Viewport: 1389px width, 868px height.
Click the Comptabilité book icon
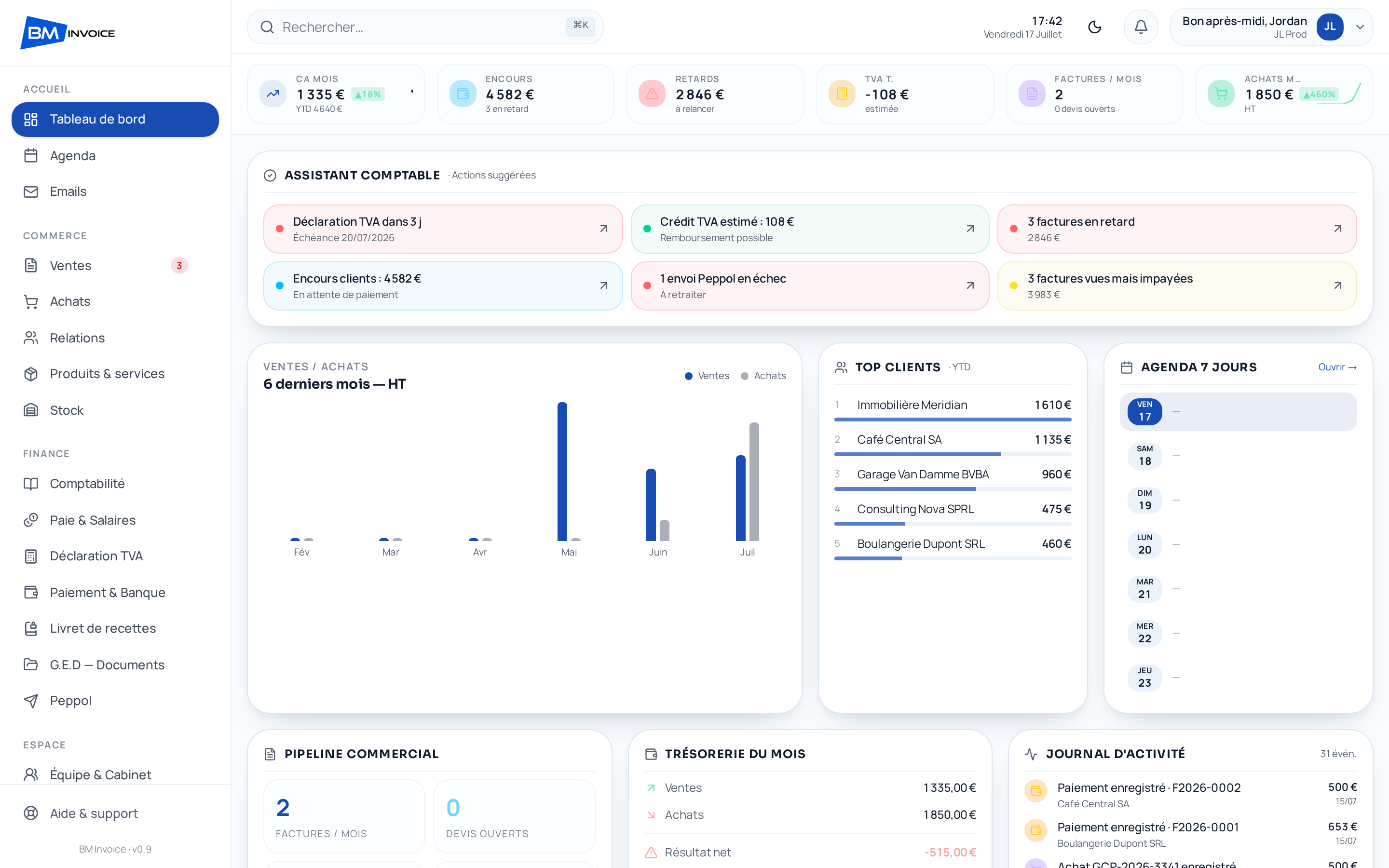click(x=31, y=483)
